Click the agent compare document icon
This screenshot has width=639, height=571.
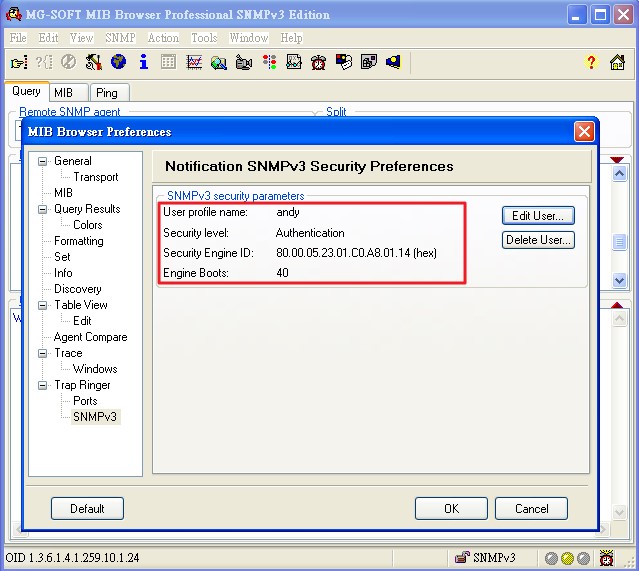coord(294,62)
